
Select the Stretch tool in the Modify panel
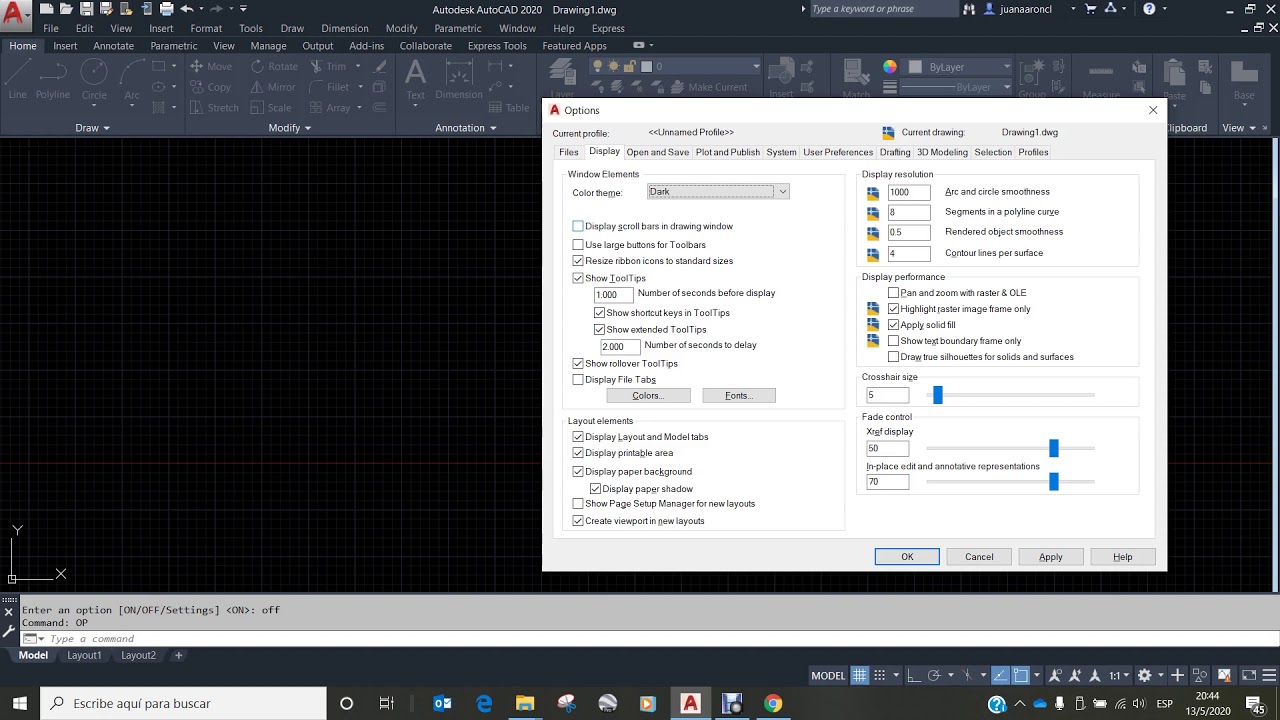click(x=214, y=108)
